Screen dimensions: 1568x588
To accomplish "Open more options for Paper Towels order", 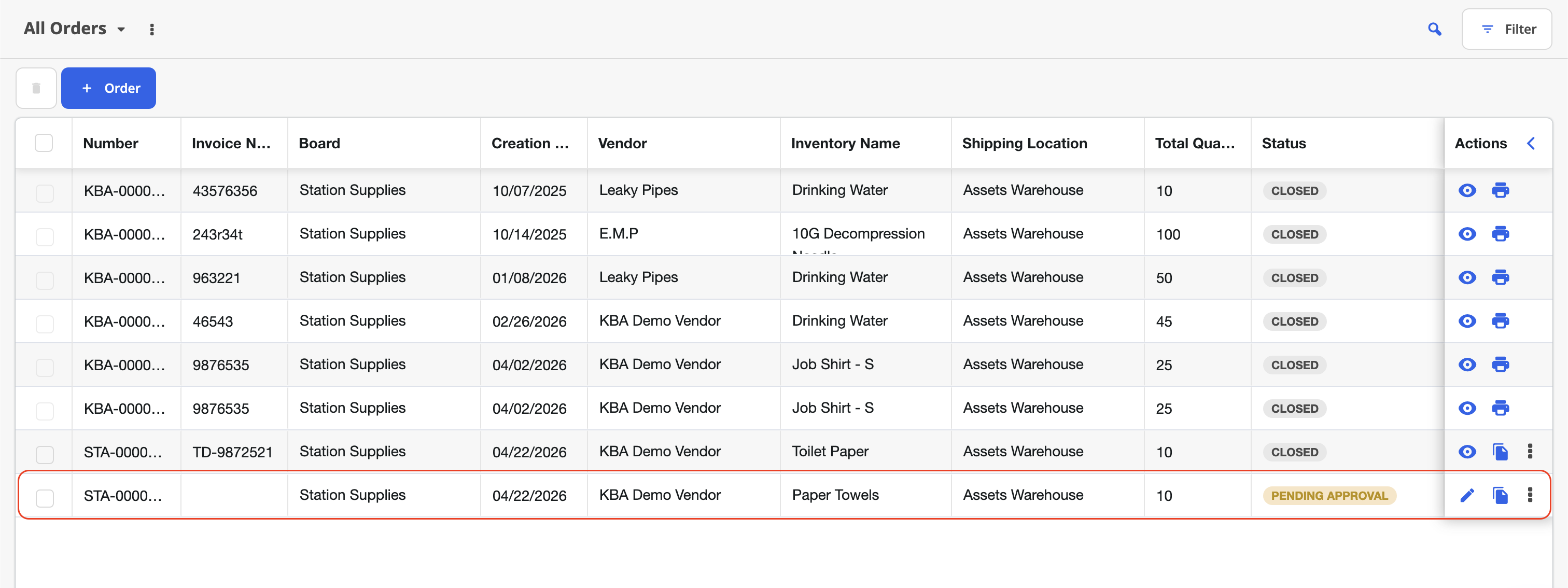I will 1530,495.
